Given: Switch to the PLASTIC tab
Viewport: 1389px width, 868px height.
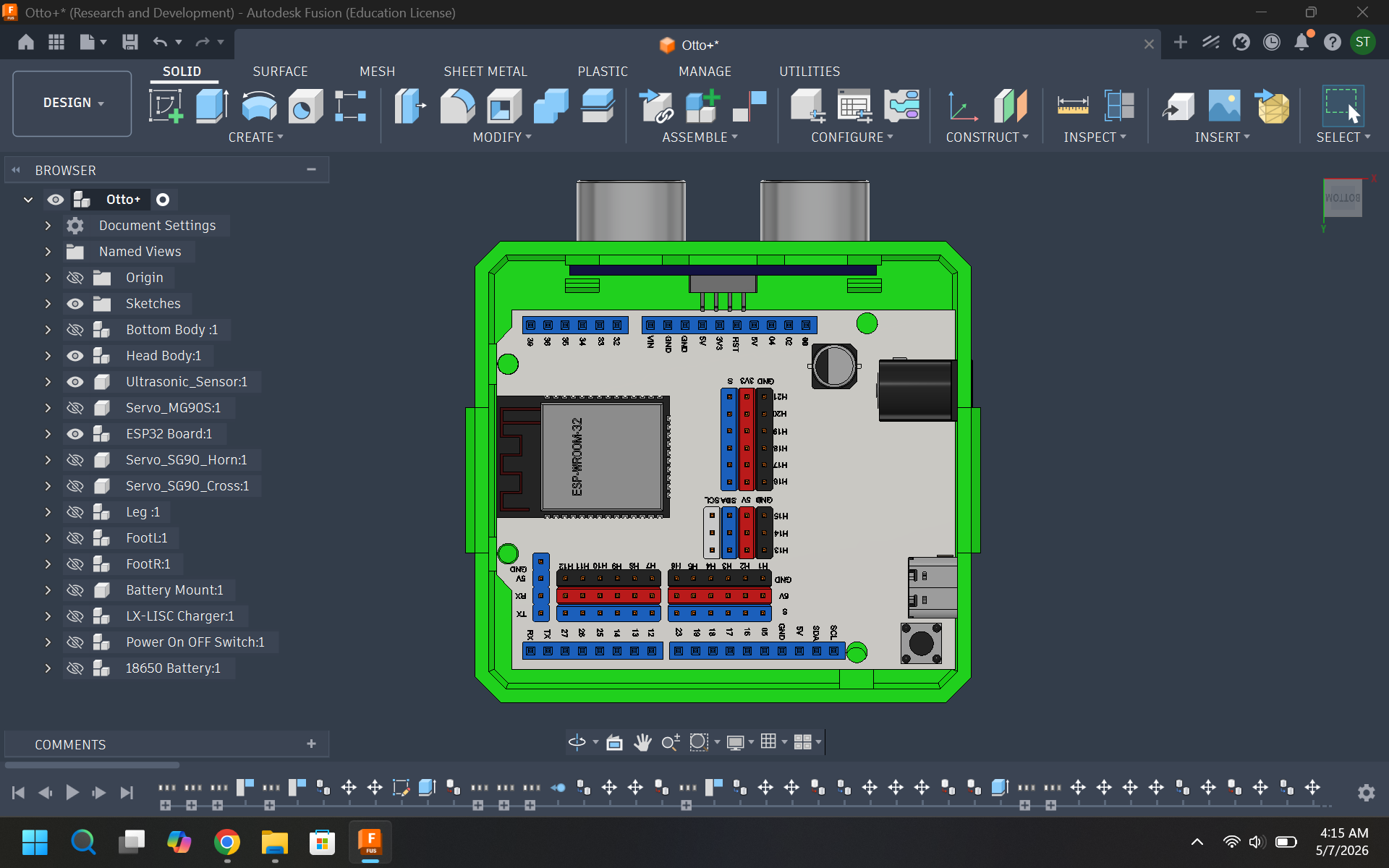Looking at the screenshot, I should tap(603, 72).
